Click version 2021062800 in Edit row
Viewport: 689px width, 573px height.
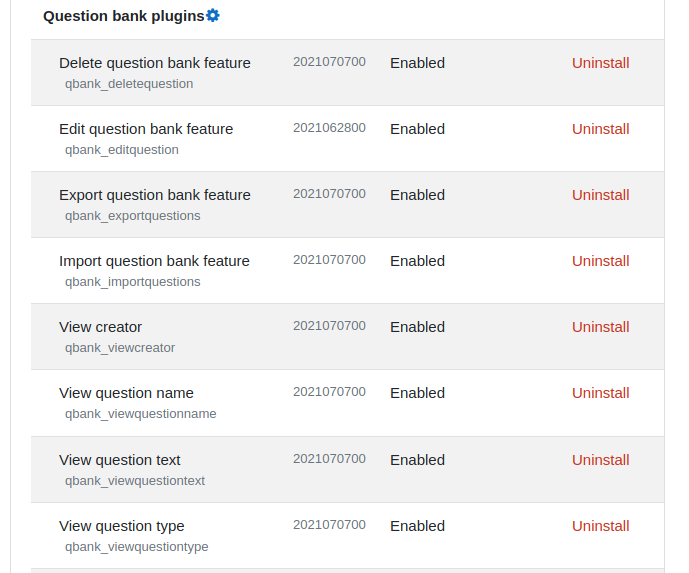click(x=329, y=128)
